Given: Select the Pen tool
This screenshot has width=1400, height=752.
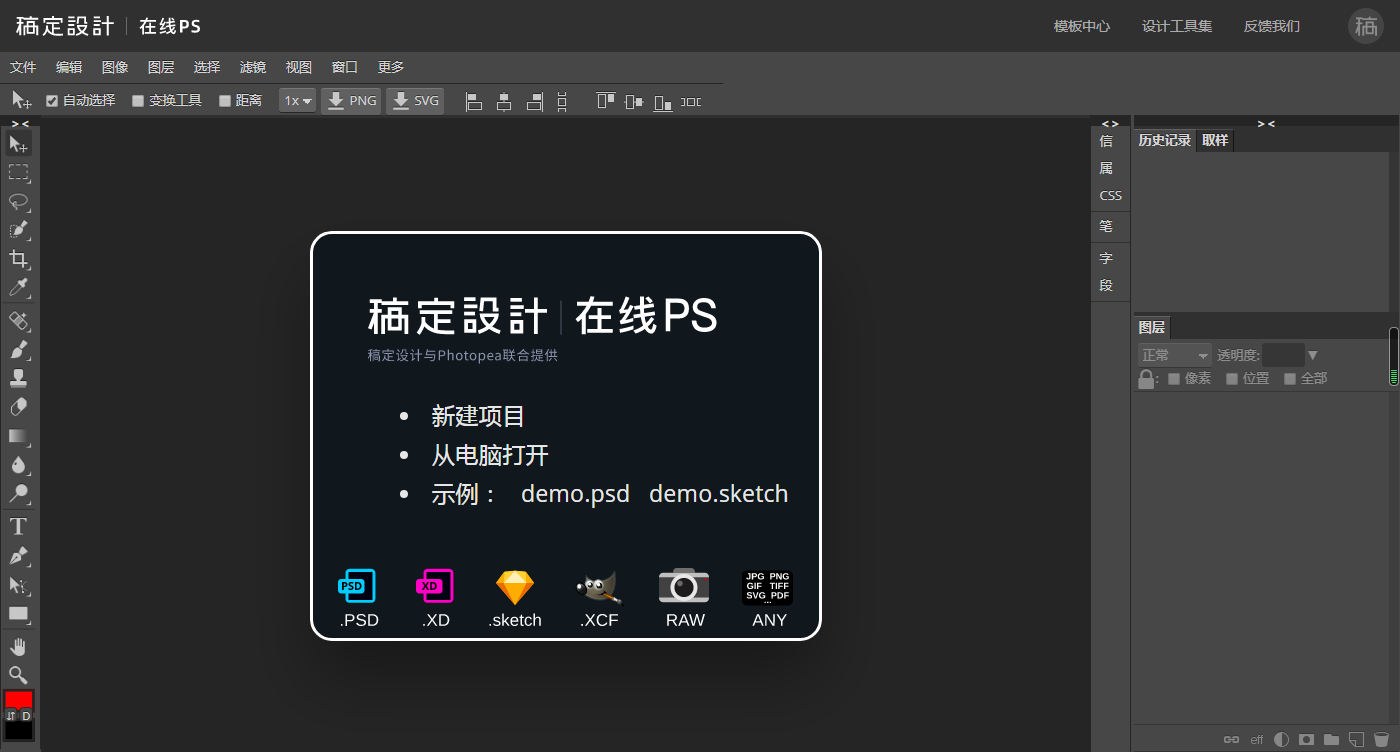Looking at the screenshot, I should (x=19, y=555).
